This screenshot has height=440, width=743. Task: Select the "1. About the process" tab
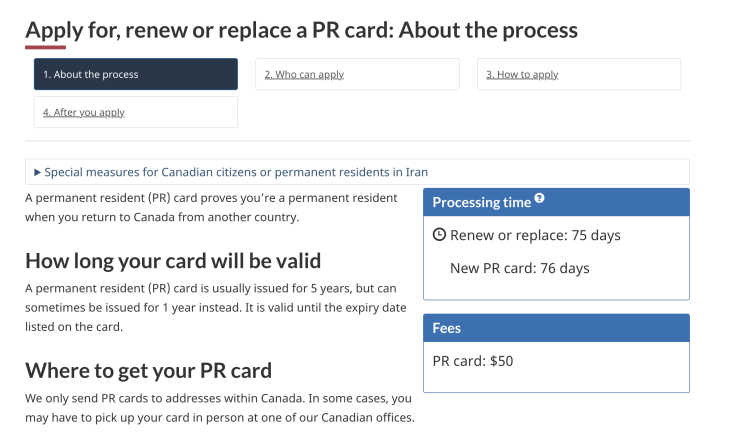click(x=136, y=74)
